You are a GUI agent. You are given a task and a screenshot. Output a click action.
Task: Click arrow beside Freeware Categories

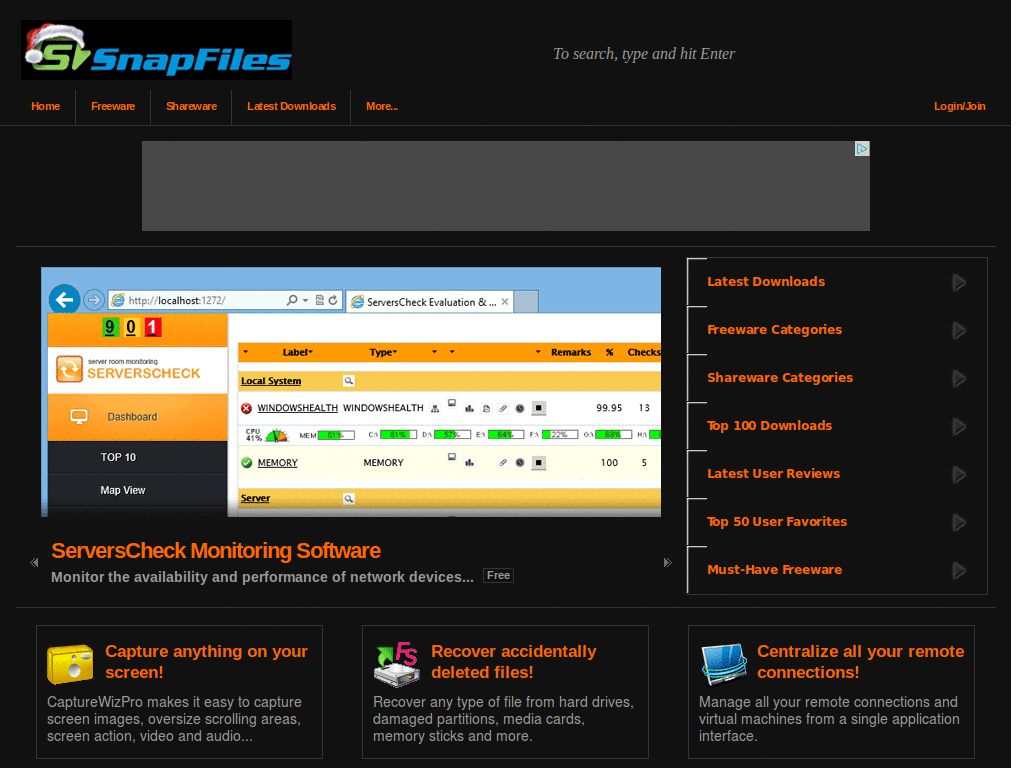pos(959,330)
